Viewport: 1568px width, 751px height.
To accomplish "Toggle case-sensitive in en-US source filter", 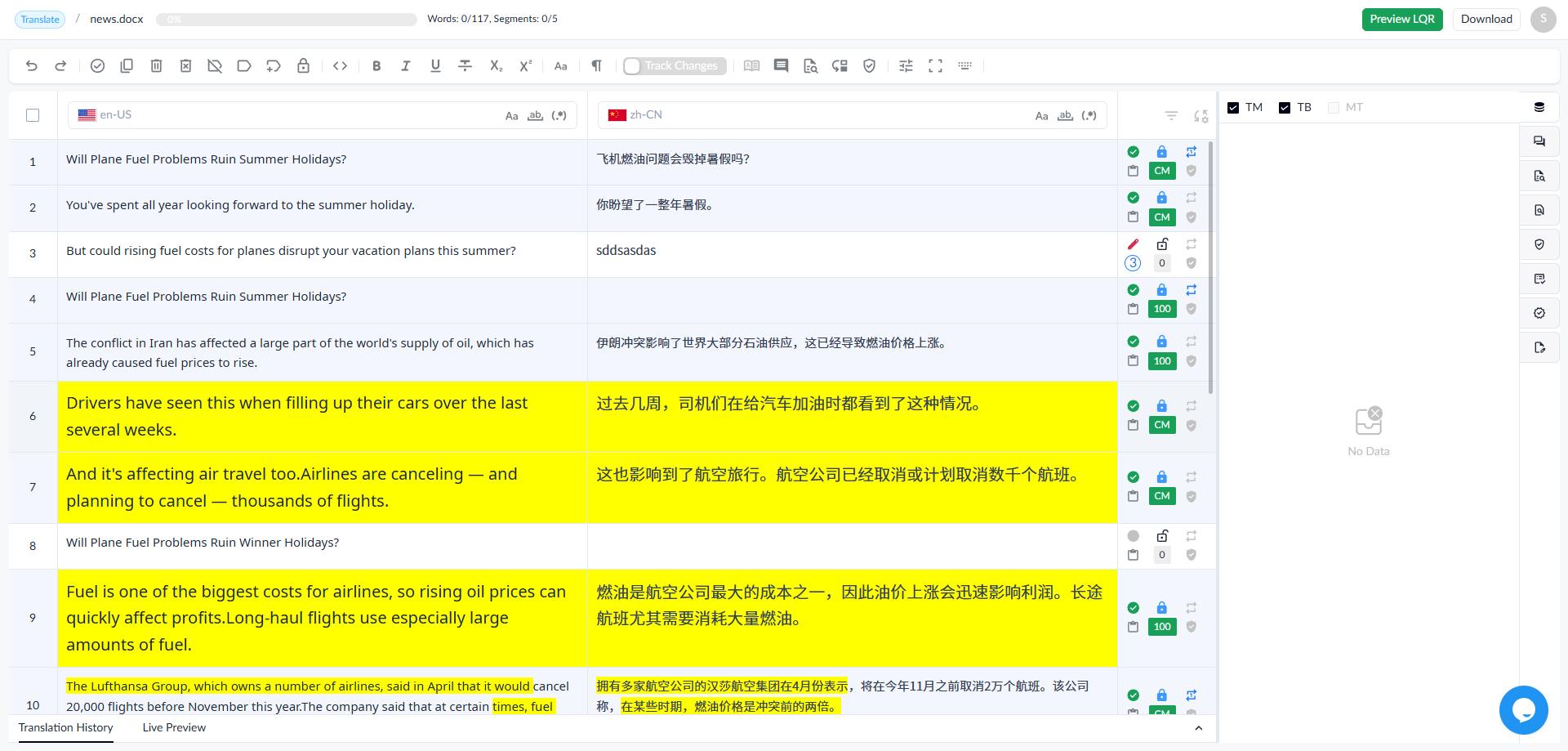I will pyautogui.click(x=512, y=116).
